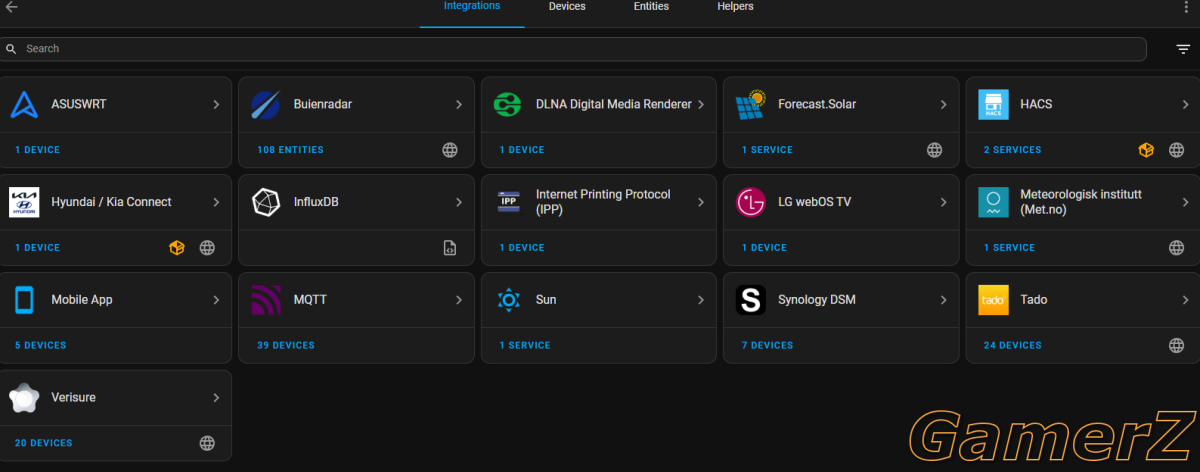1200x472 pixels.
Task: Expand Mobile App with its chevron
Action: click(x=216, y=300)
